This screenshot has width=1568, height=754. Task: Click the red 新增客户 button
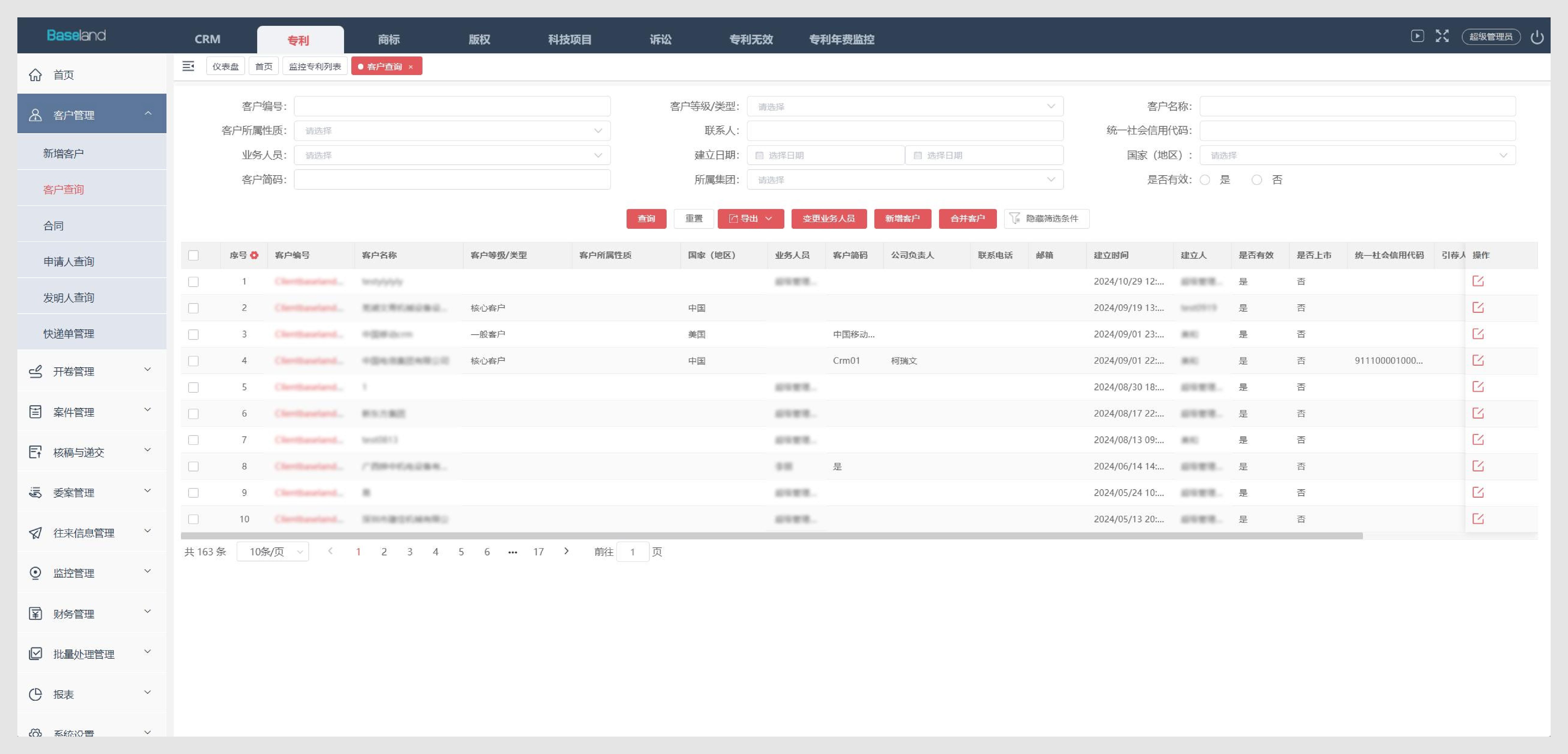[x=902, y=219]
